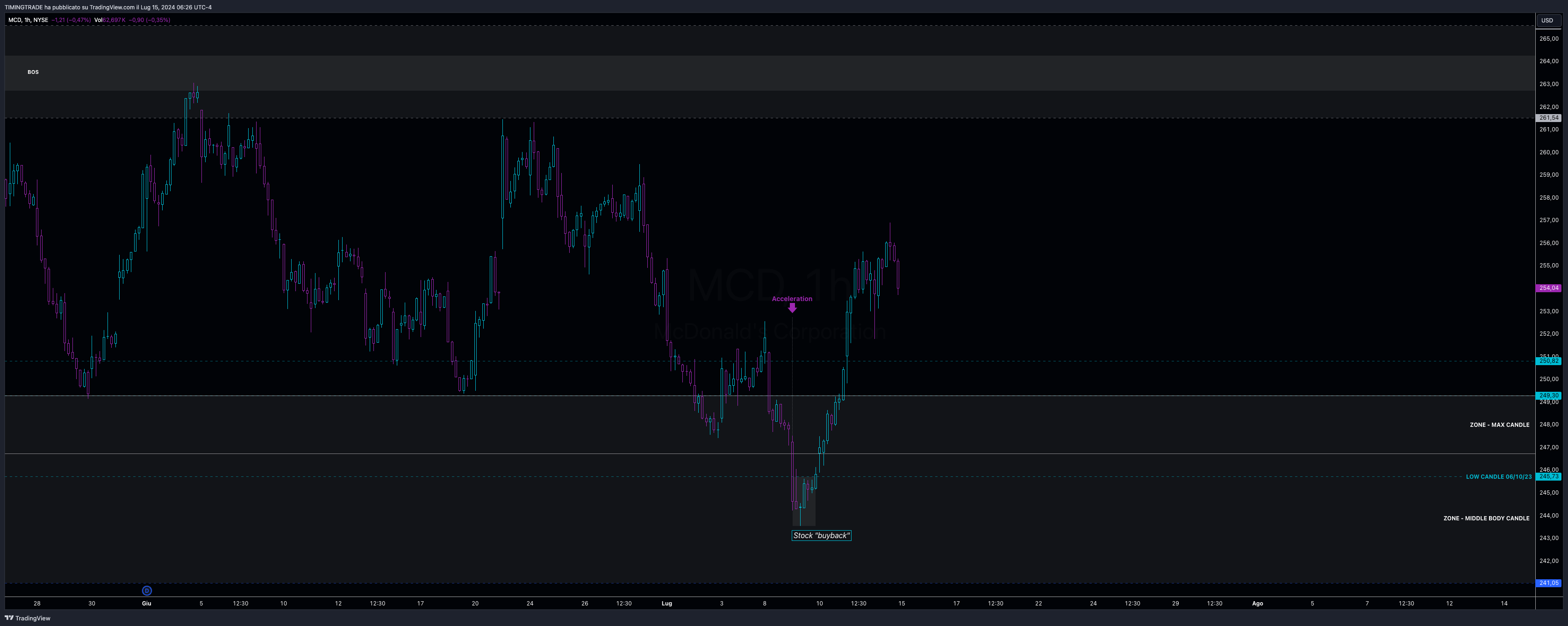The image size is (1568, 626).
Task: Click the 'Lug' month label on time axis
Action: 666,604
